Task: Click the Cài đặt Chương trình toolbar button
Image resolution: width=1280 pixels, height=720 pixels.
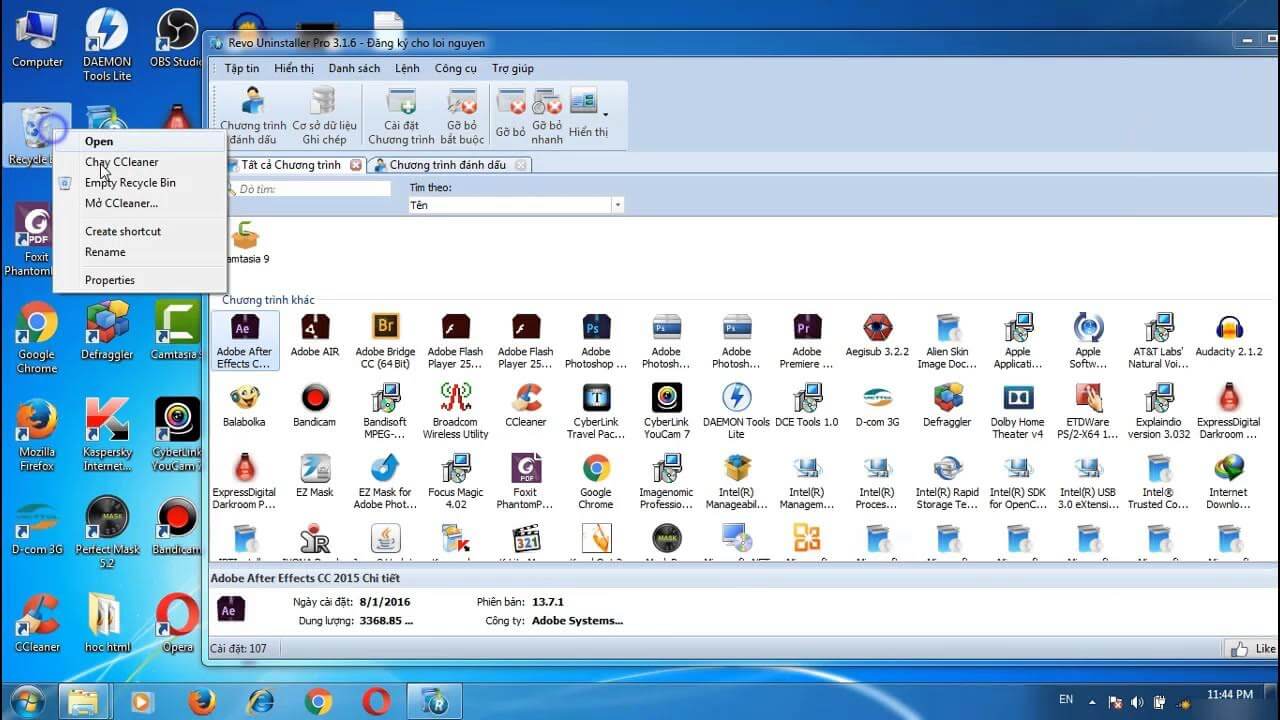Action: (401, 116)
